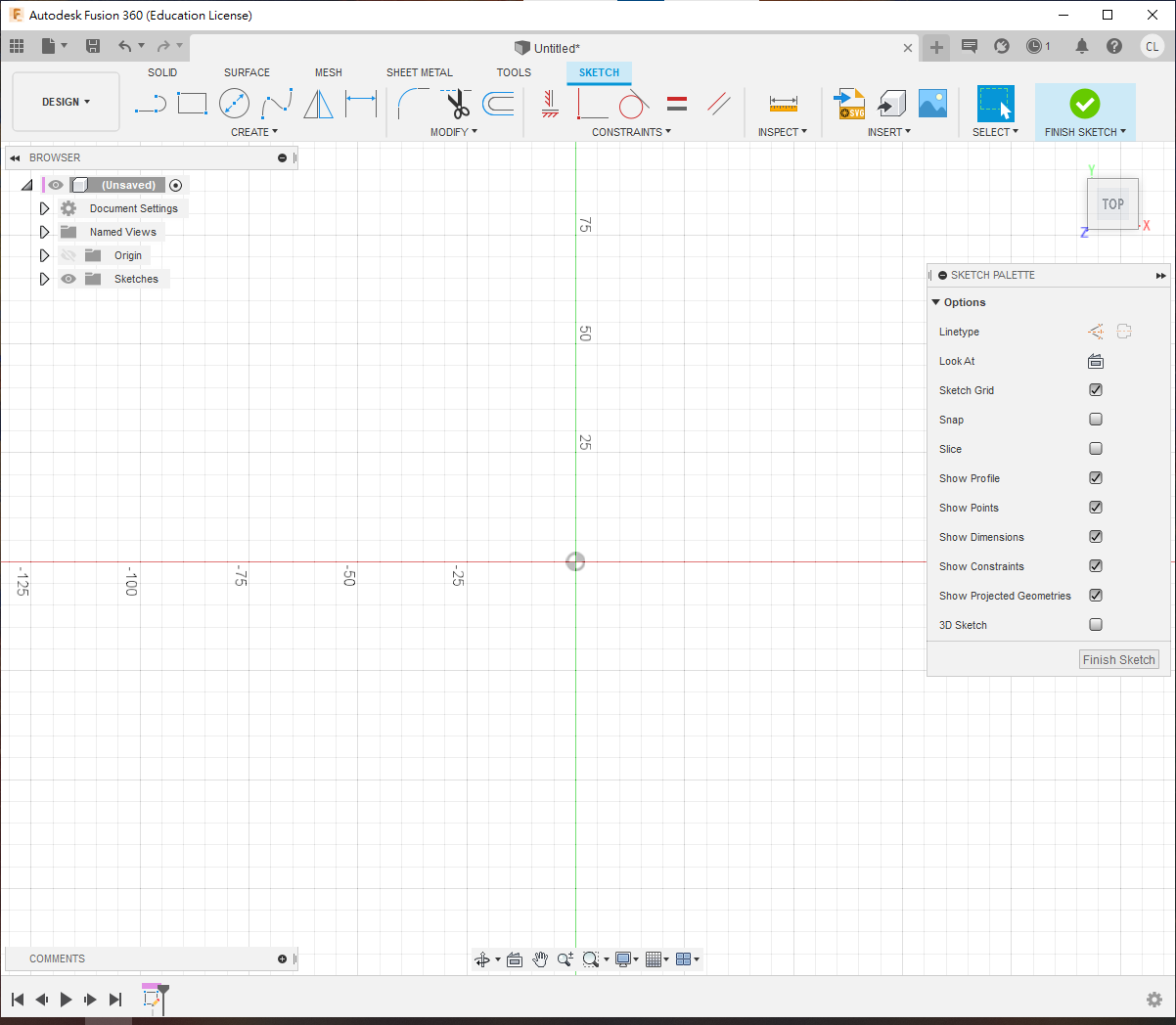Open the CONSTRAINTS dropdown menu

click(631, 132)
